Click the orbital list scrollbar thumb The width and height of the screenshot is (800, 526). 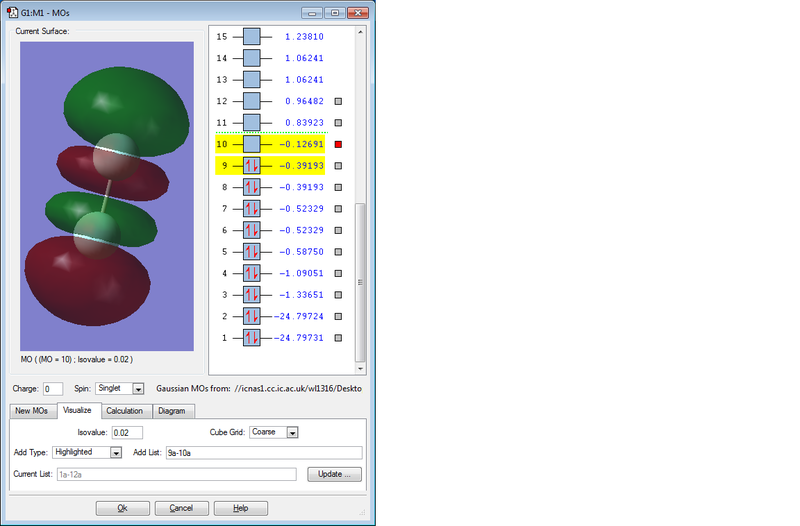tap(360, 282)
